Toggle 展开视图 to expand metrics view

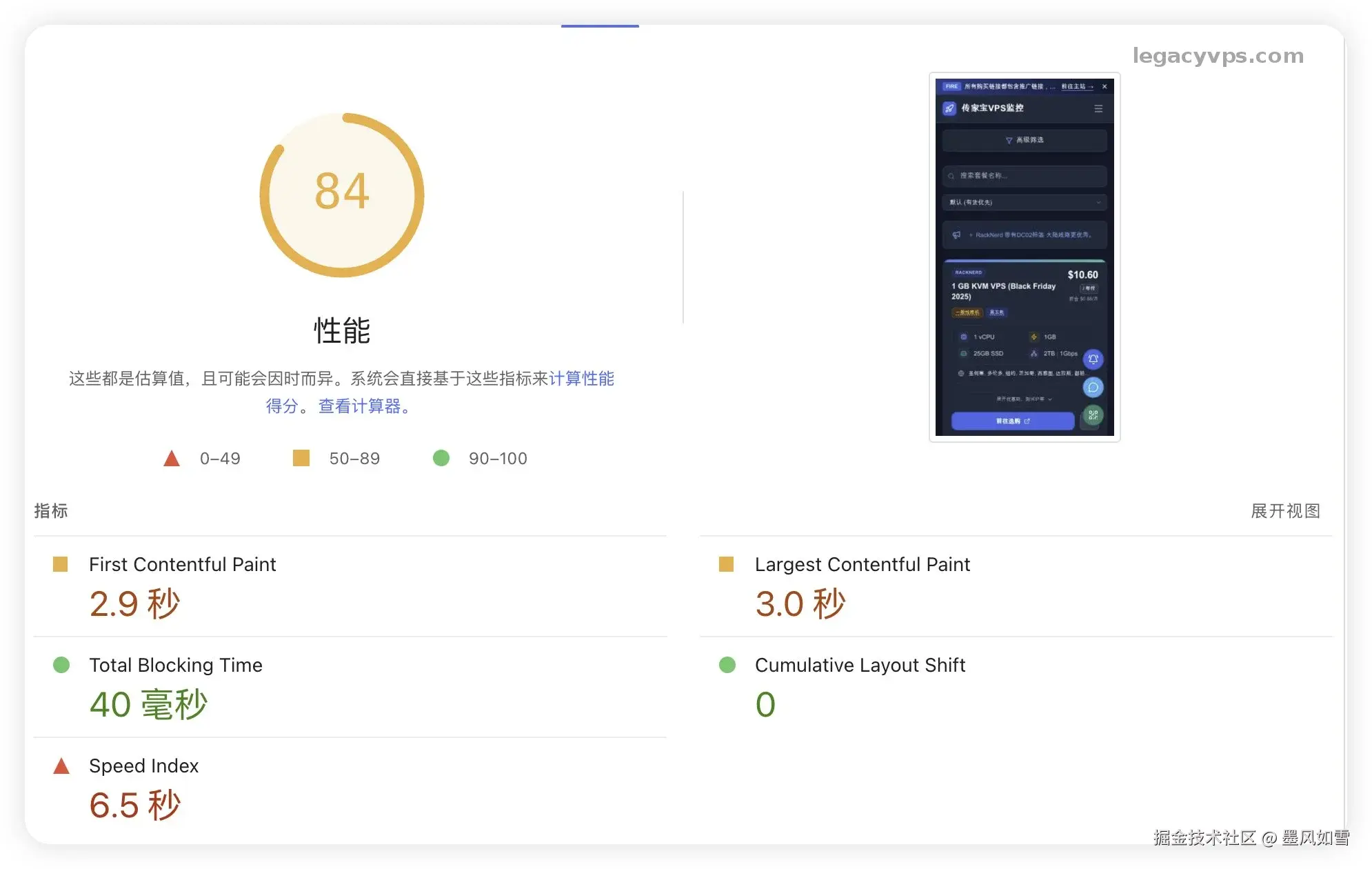tap(1285, 511)
